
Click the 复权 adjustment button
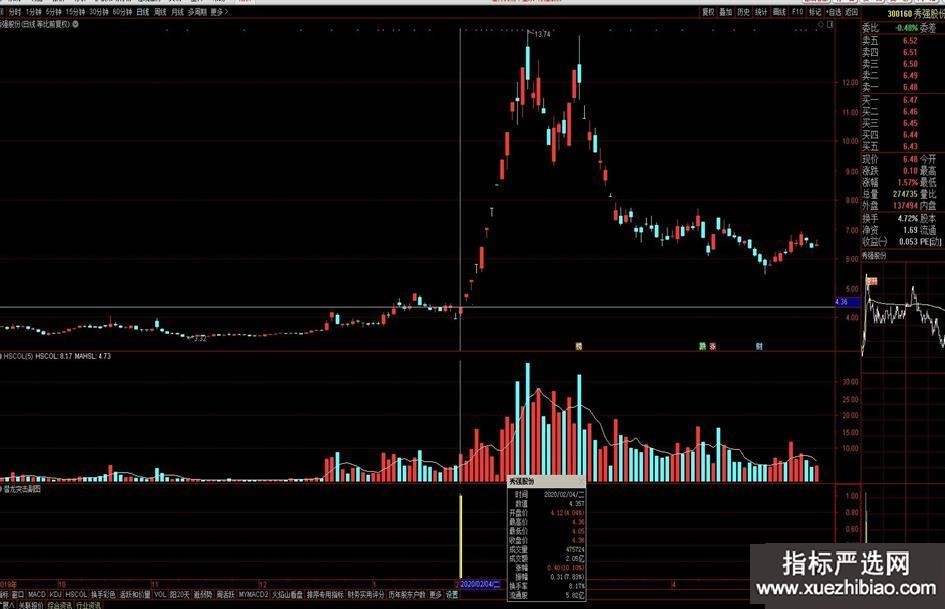(x=708, y=11)
